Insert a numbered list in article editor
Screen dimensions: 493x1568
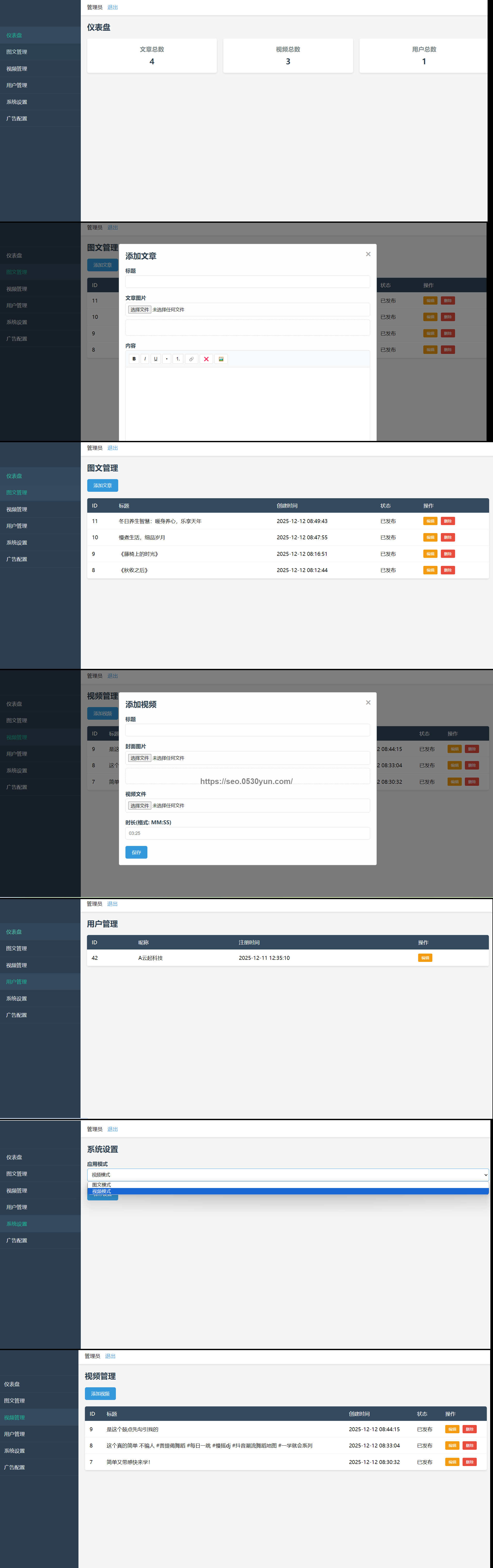(x=178, y=359)
